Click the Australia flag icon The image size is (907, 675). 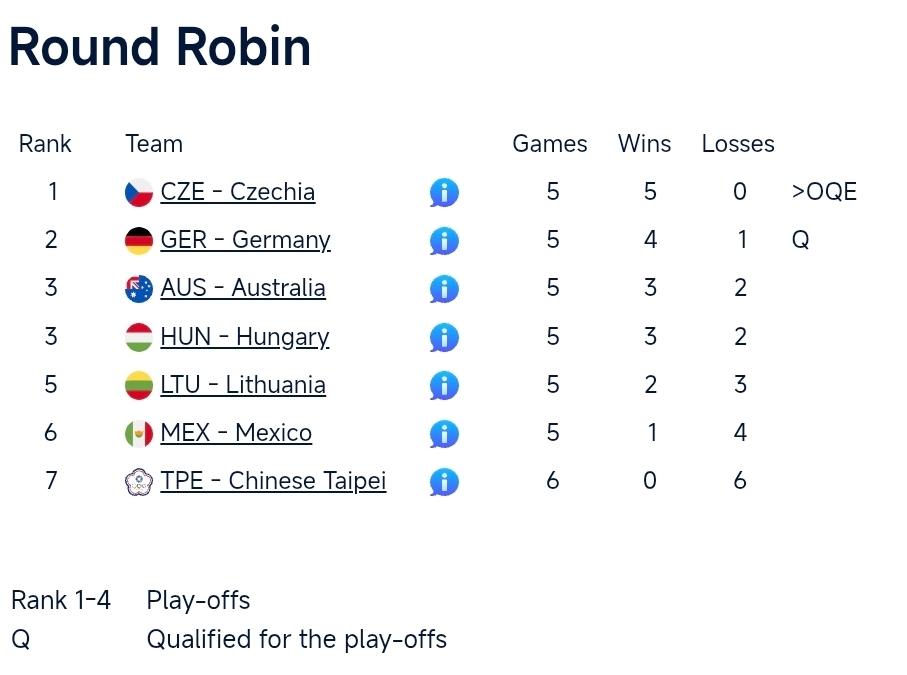point(139,289)
